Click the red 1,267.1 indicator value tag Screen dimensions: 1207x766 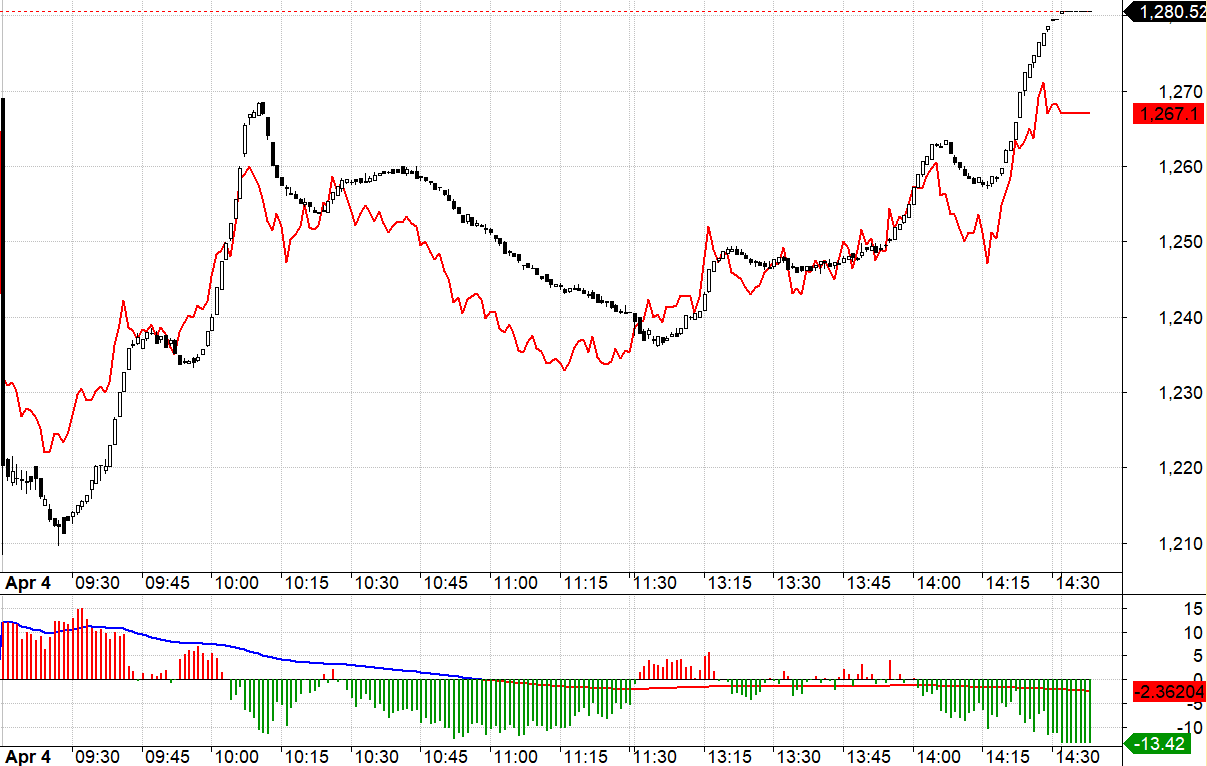pos(1166,114)
